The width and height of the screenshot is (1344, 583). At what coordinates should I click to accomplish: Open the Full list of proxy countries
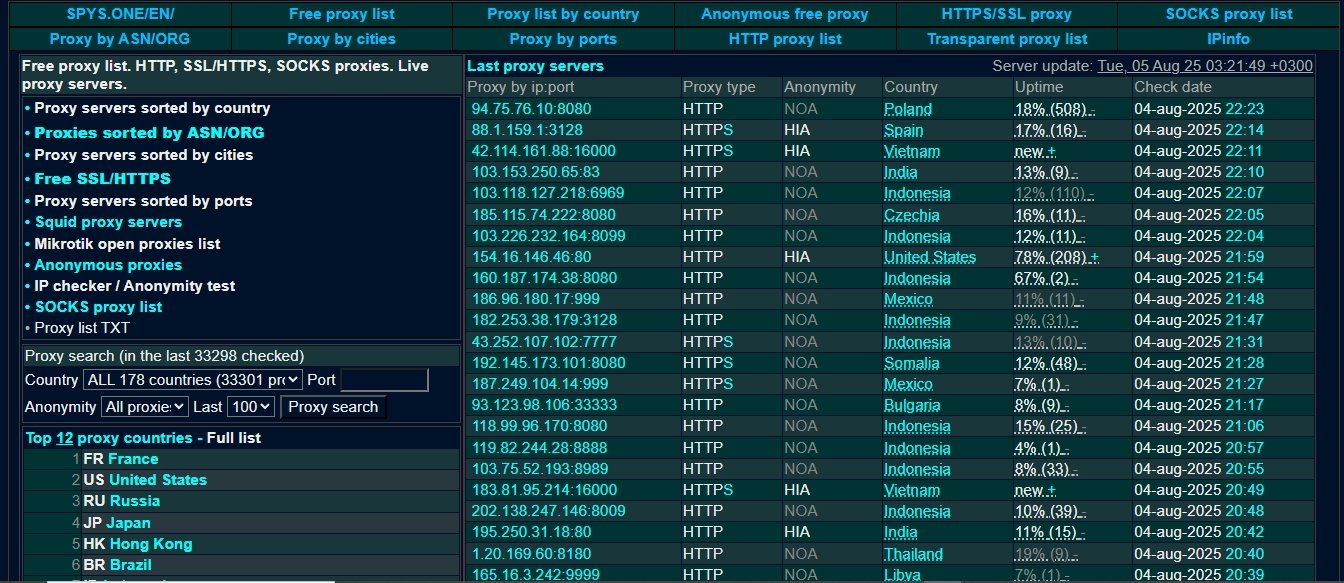point(234,438)
